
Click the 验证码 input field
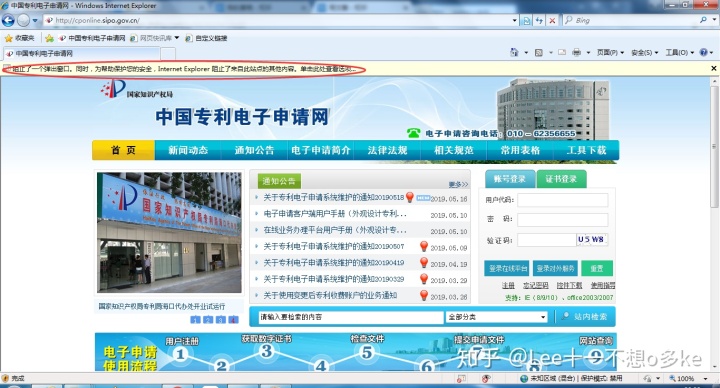coord(546,240)
